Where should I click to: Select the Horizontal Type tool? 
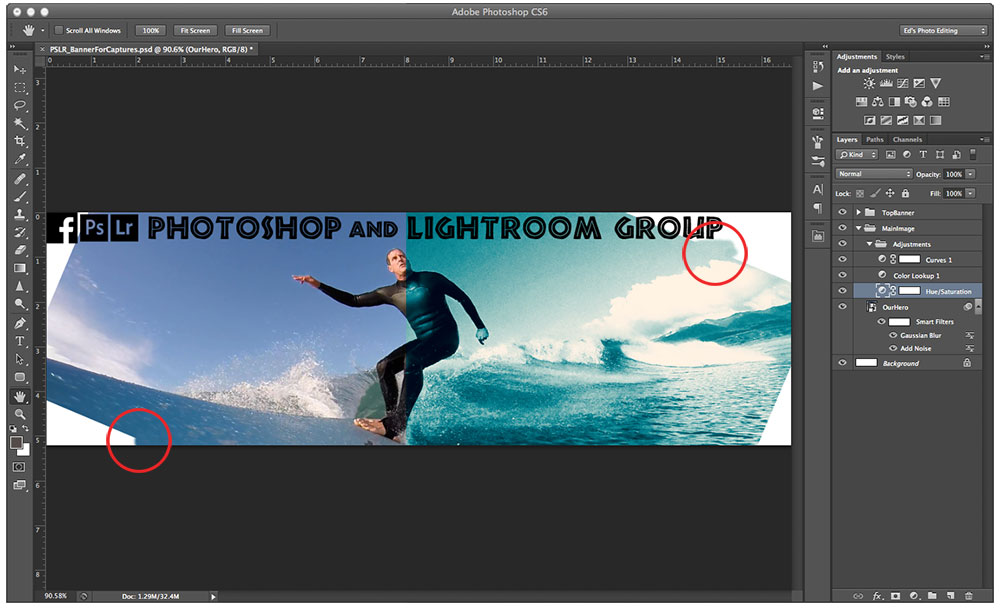coord(20,341)
